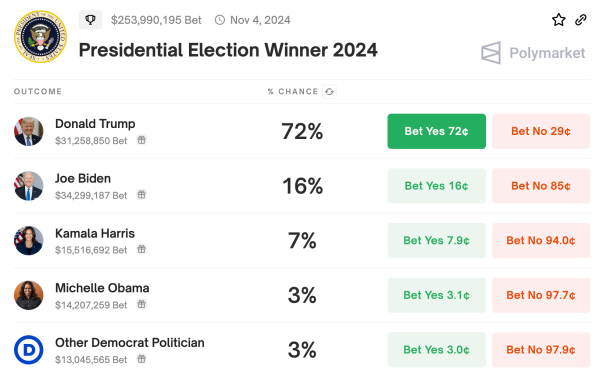This screenshot has width=600, height=377.
Task: Open the Polymarket logo link
Action: click(533, 53)
